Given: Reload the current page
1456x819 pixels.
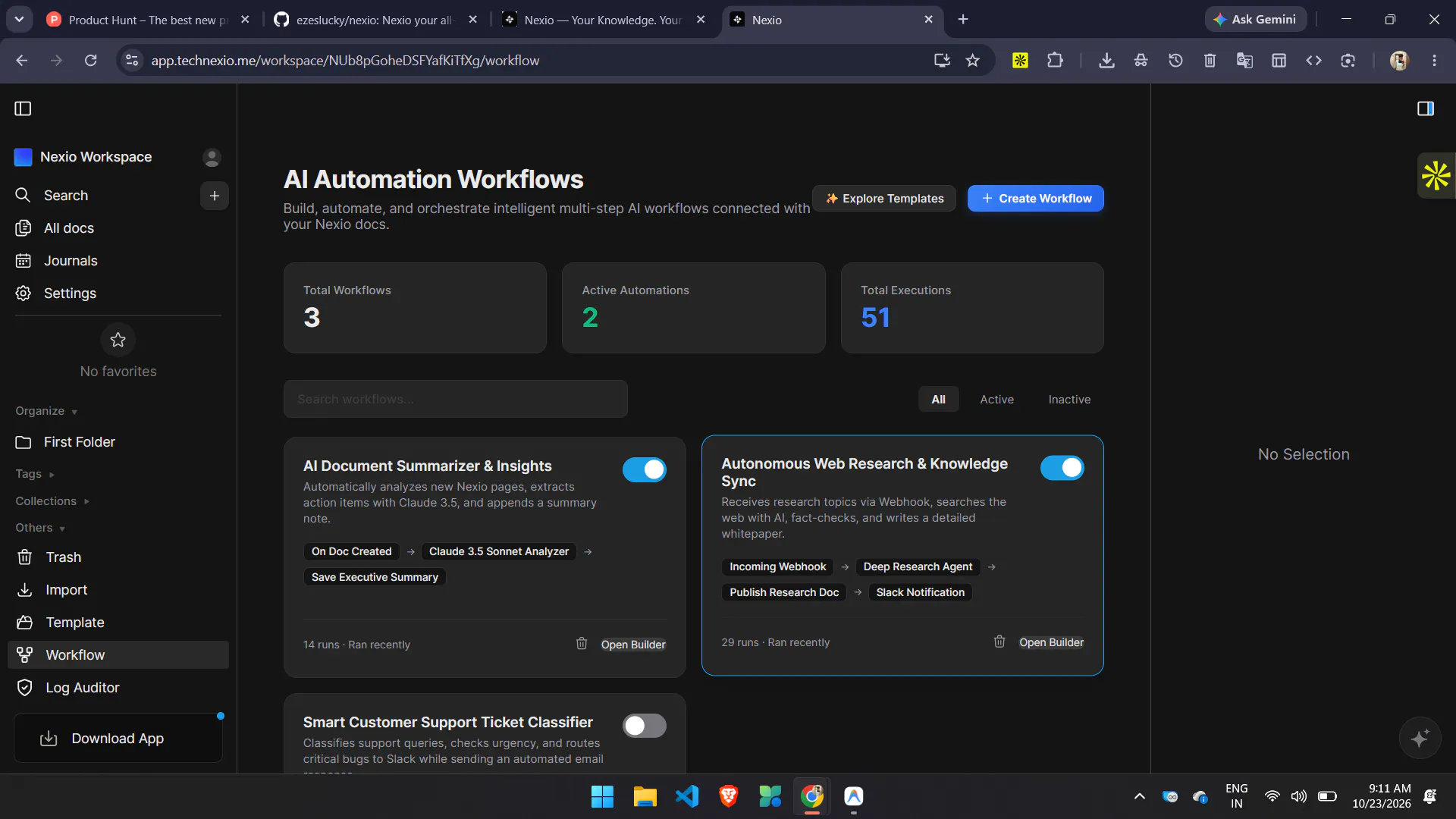Looking at the screenshot, I should pos(90,61).
